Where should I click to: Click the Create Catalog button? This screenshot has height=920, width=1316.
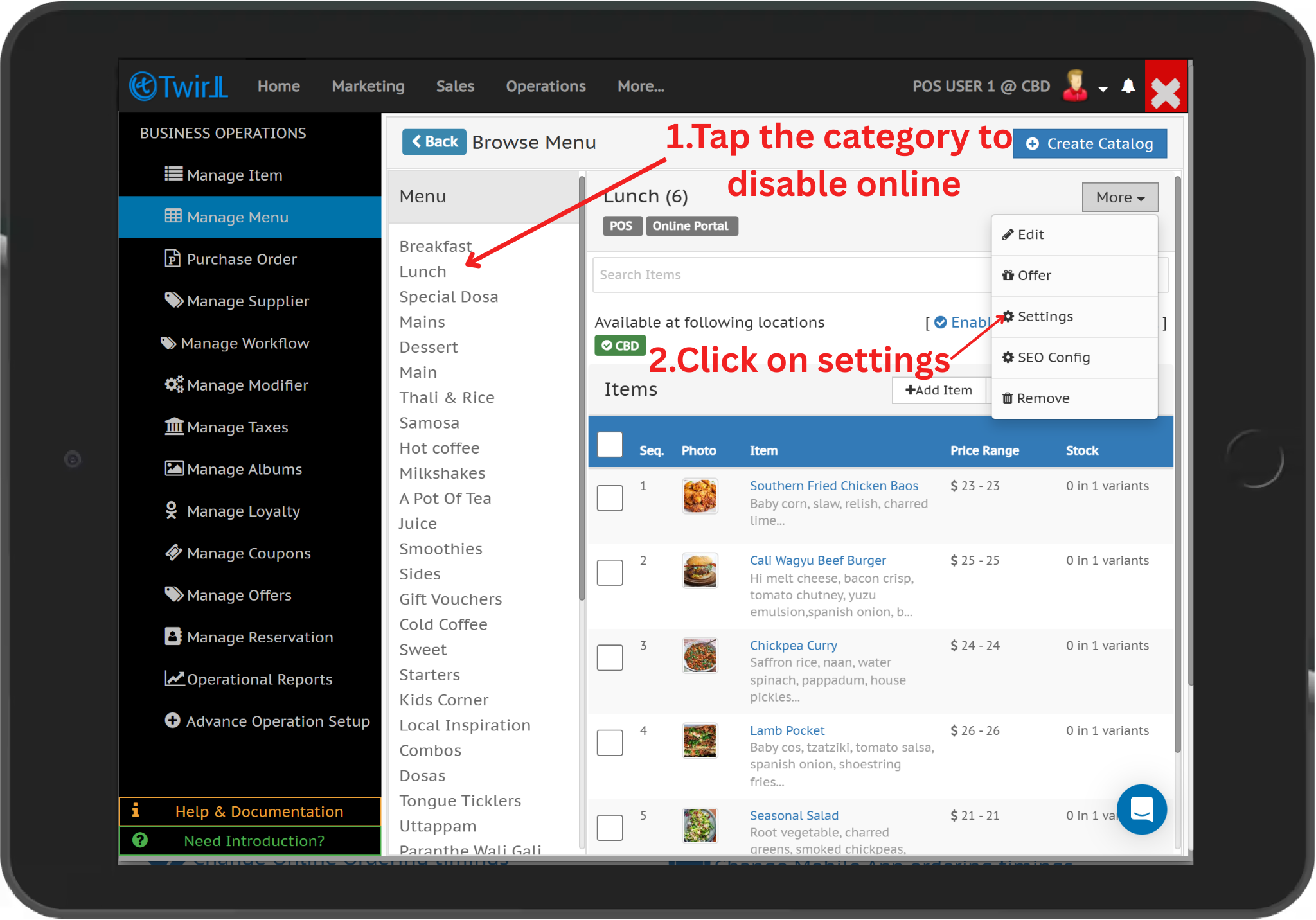1090,144
